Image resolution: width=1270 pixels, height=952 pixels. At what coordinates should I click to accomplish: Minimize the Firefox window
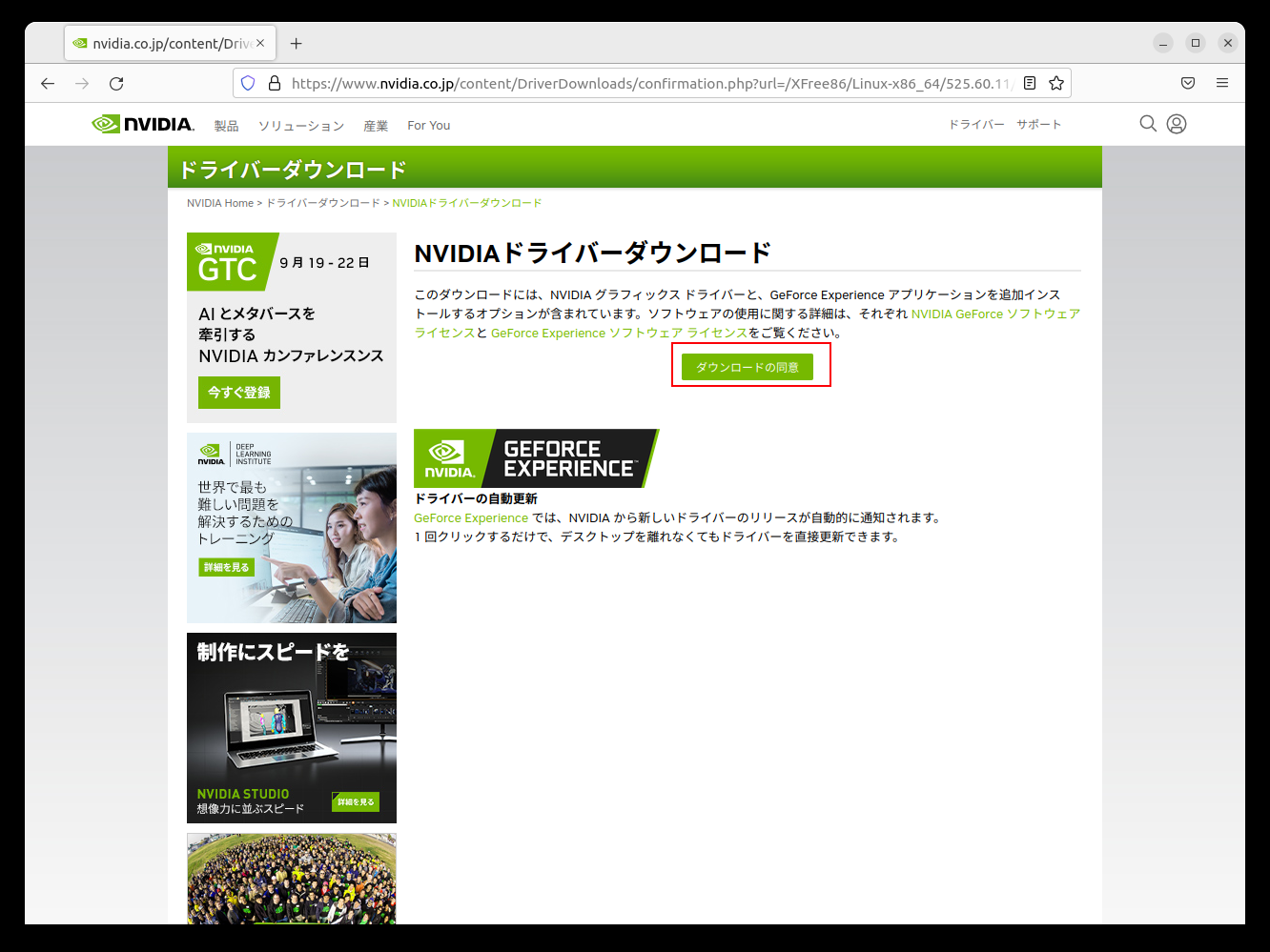tap(1163, 43)
